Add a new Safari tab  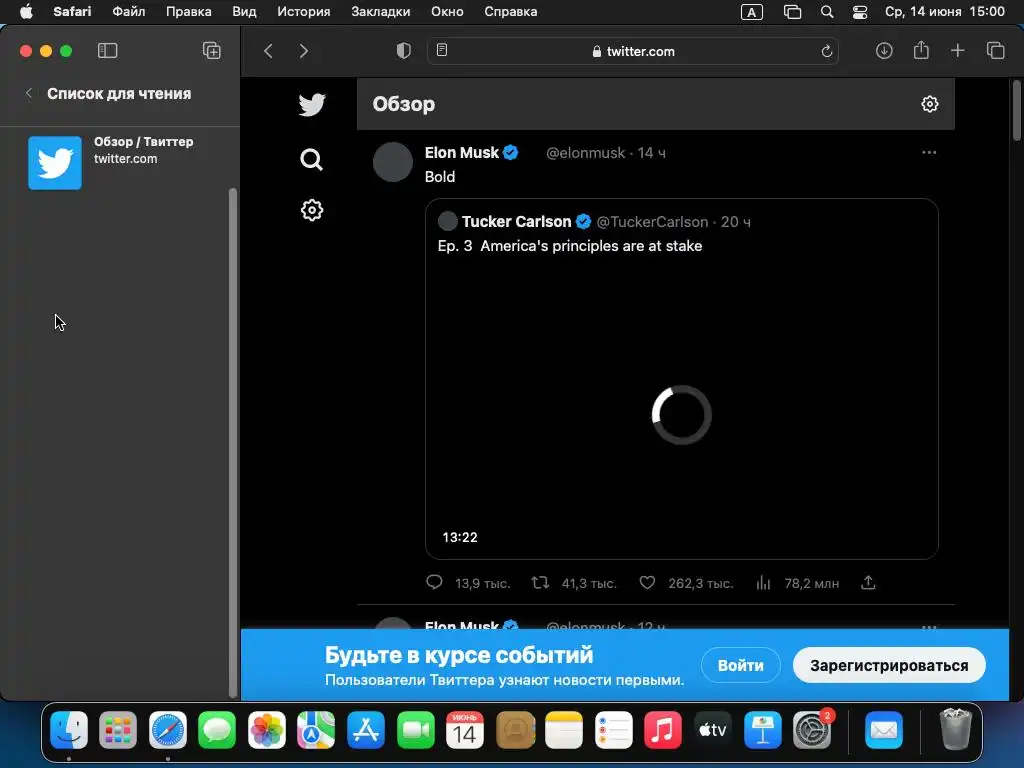click(x=957, y=51)
